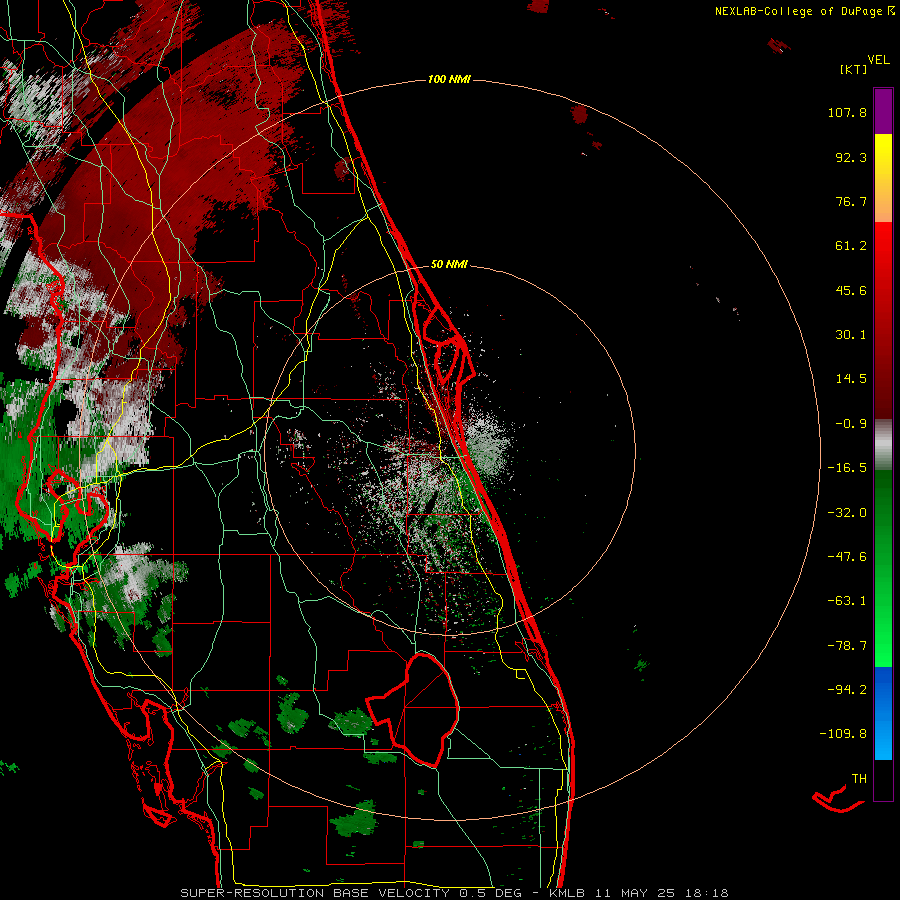The height and width of the screenshot is (900, 900).
Task: Click the -0.9 value on velocity scale
Action: click(851, 424)
